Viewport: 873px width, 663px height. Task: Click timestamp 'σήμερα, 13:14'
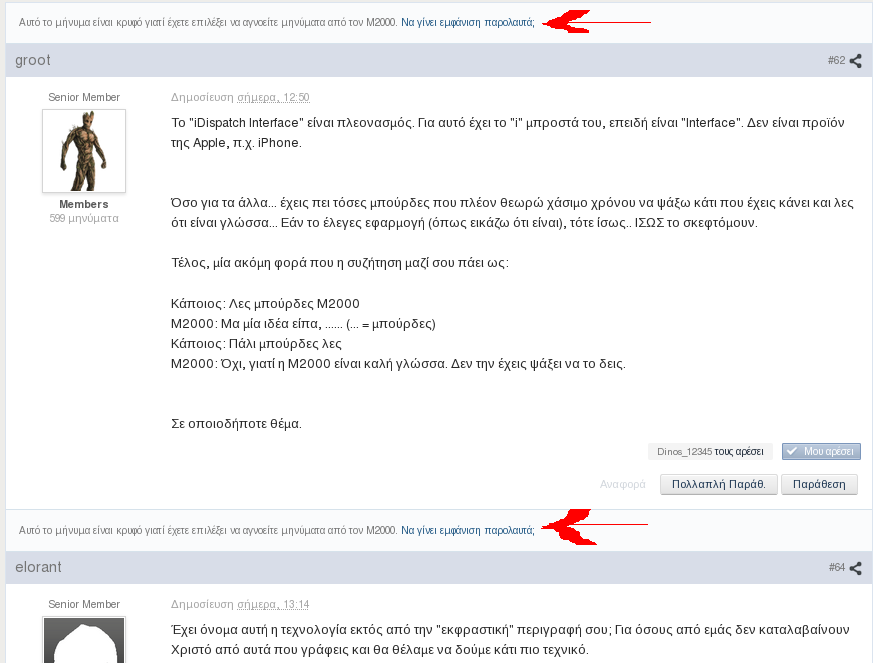(x=273, y=605)
